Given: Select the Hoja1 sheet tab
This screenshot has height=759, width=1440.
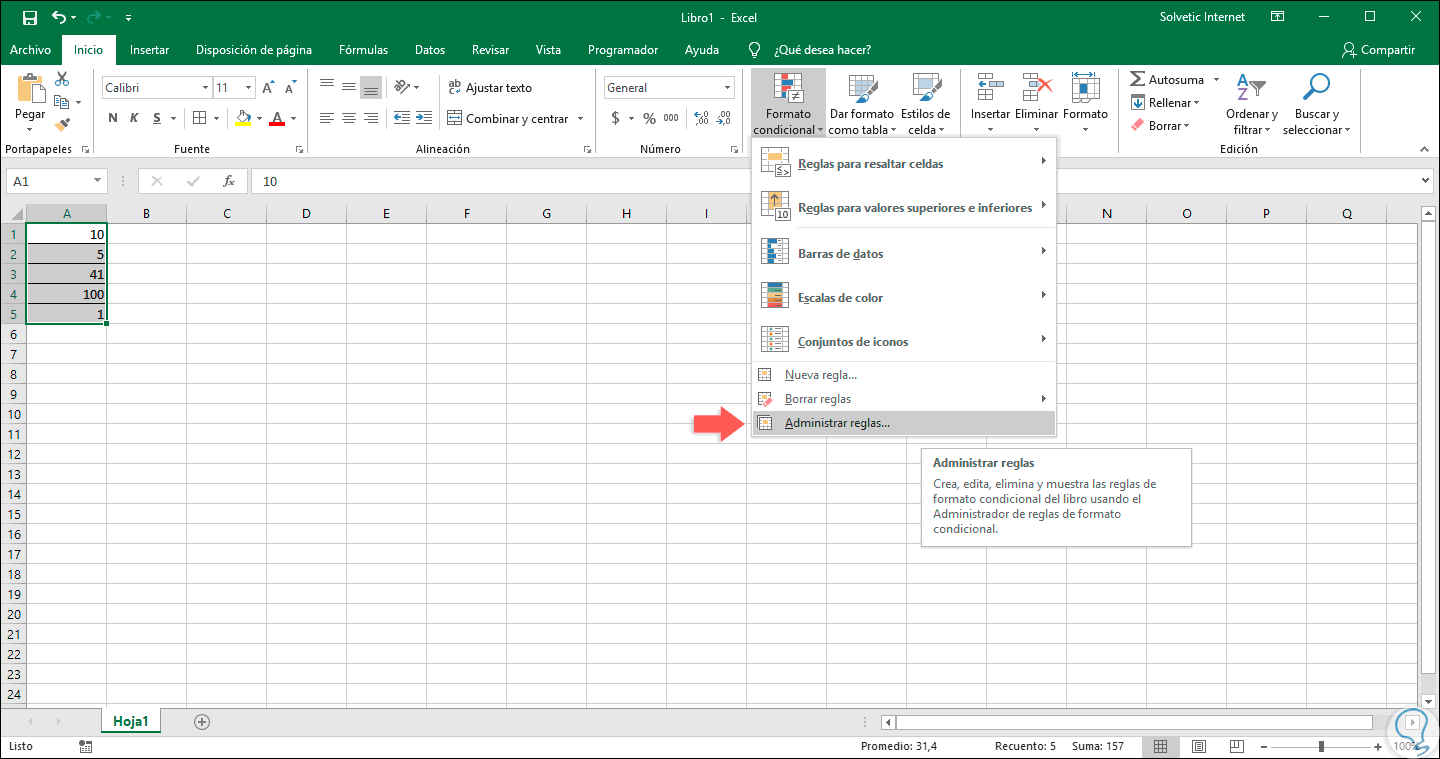Looking at the screenshot, I should pyautogui.click(x=131, y=721).
